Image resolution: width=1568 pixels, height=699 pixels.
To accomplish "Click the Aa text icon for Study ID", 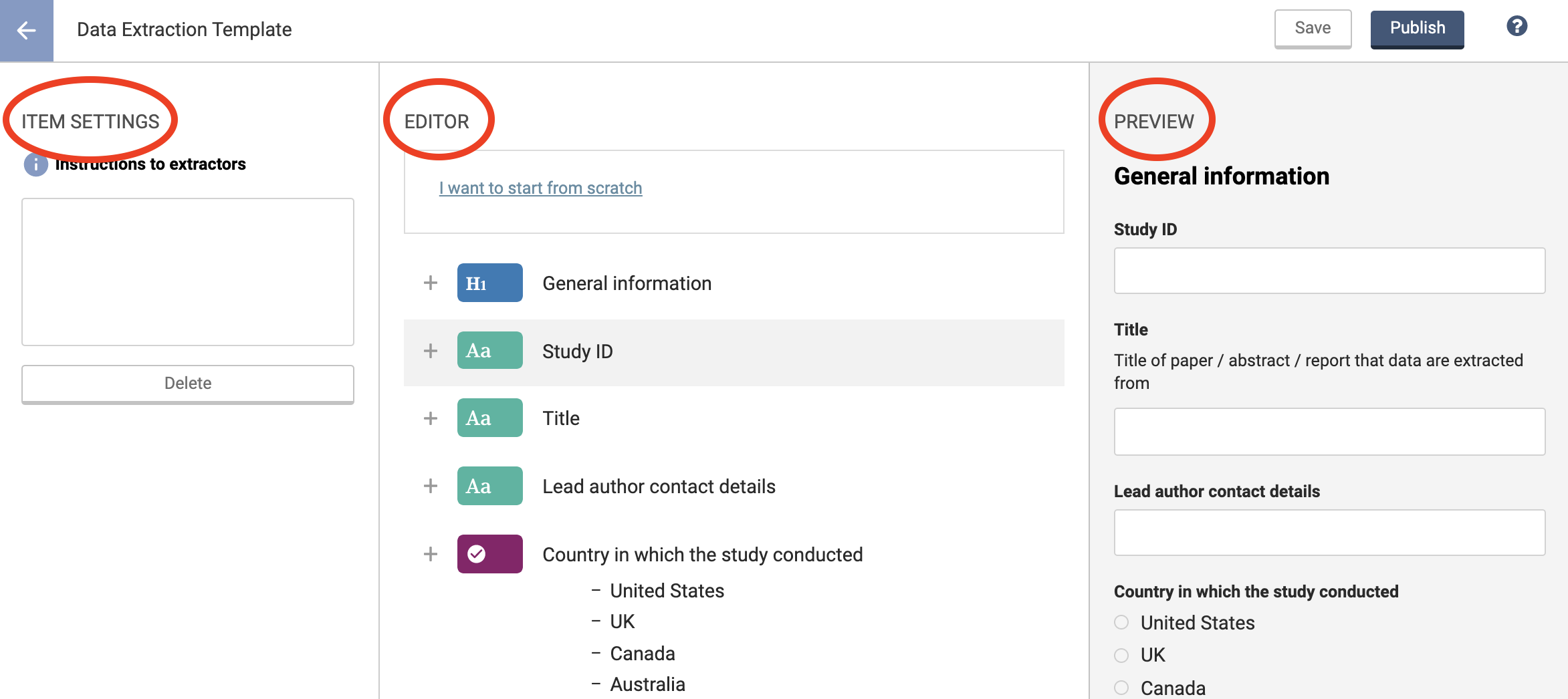I will [489, 352].
